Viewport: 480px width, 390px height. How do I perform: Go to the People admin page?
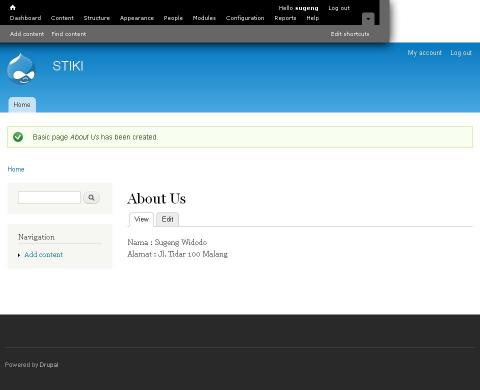click(x=173, y=18)
